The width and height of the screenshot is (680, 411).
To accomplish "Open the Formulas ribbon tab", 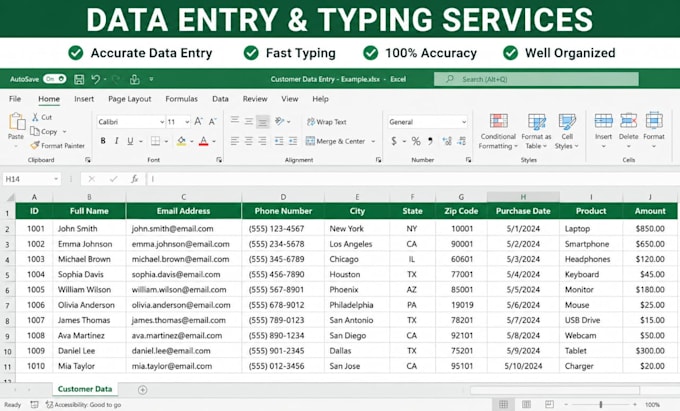I will pos(181,99).
